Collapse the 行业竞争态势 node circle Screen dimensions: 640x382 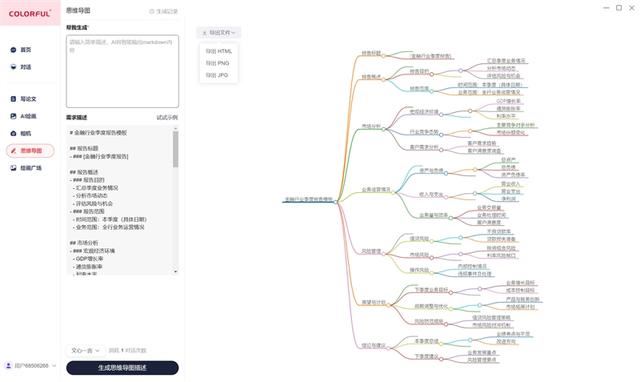[441, 135]
